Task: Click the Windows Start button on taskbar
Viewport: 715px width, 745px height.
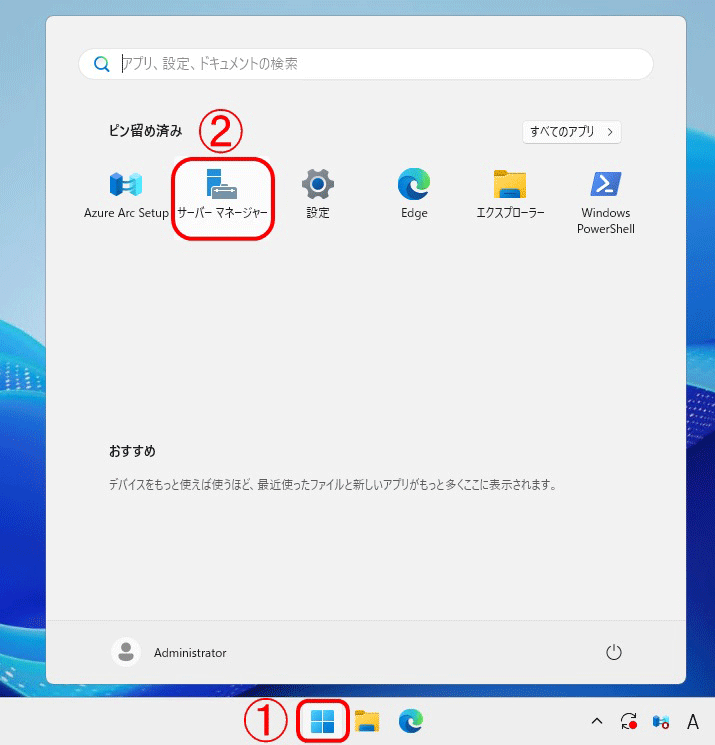Action: click(323, 721)
